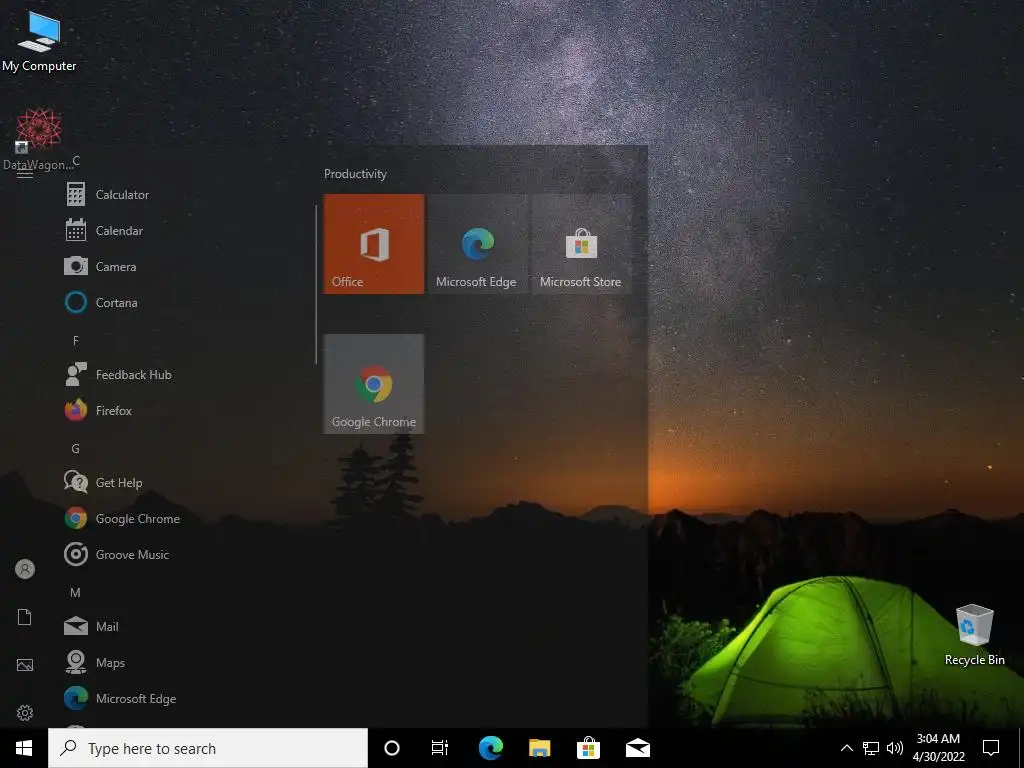Open volume control in system tray

point(895,748)
